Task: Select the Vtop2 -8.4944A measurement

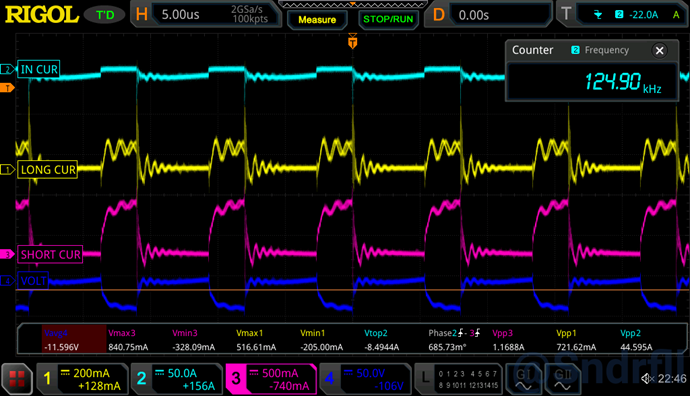Action: (x=382, y=340)
